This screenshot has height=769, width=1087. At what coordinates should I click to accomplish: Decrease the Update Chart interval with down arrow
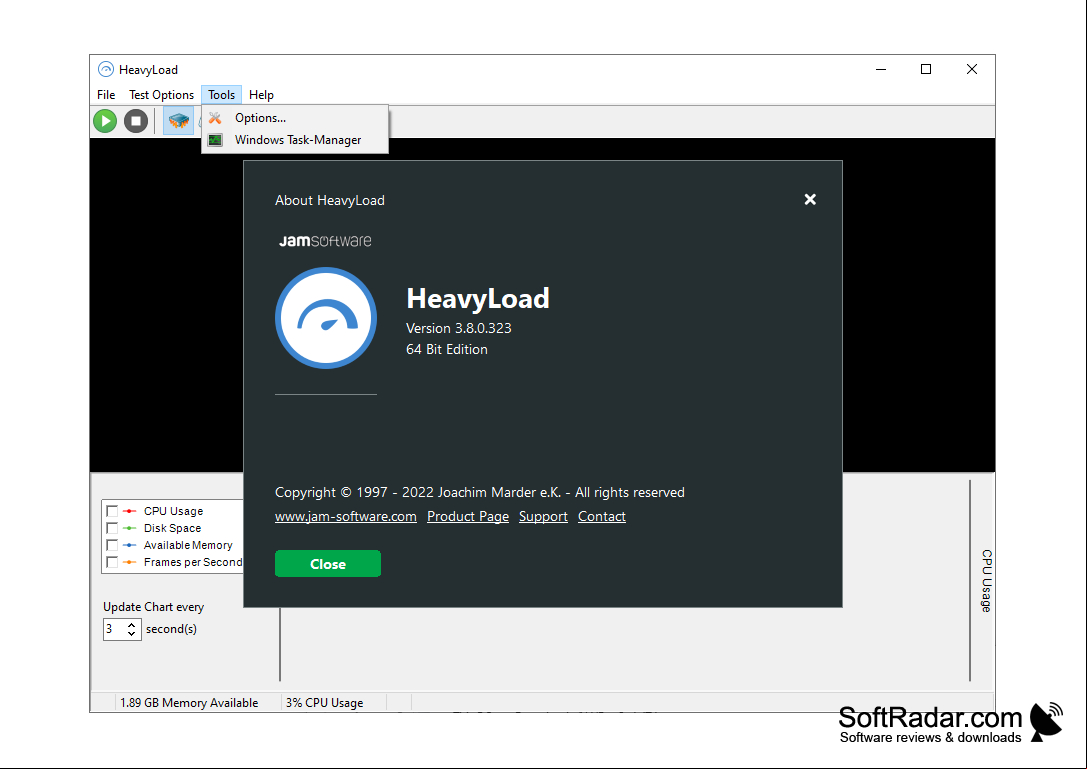[132, 634]
